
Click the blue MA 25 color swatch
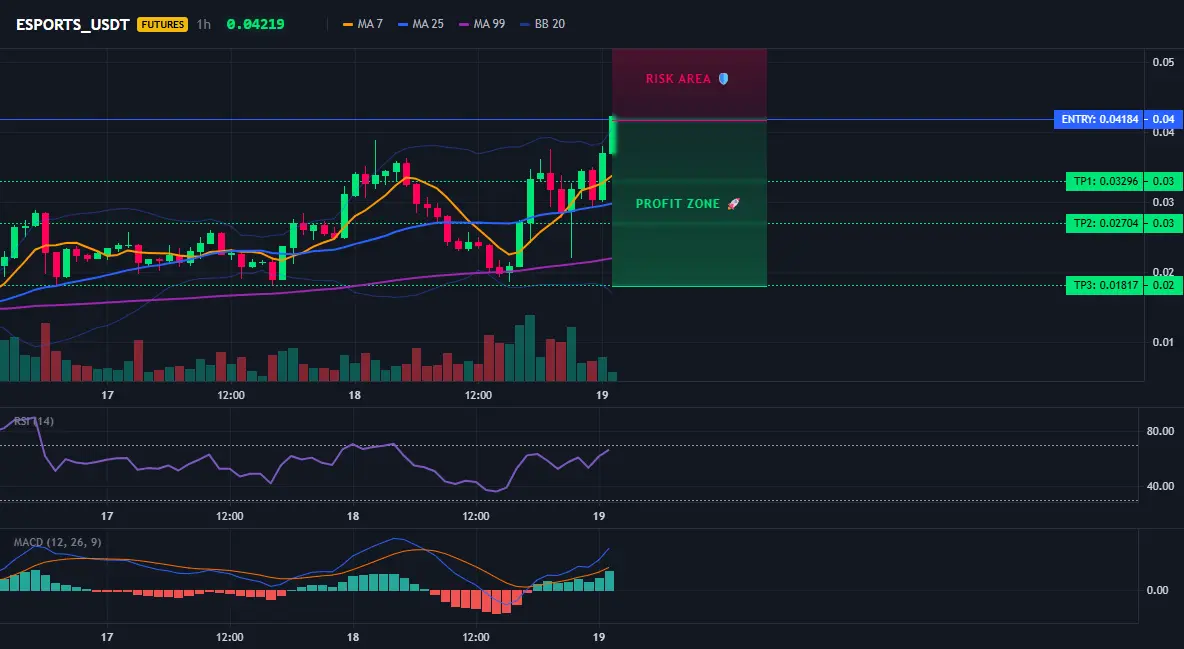coord(403,24)
